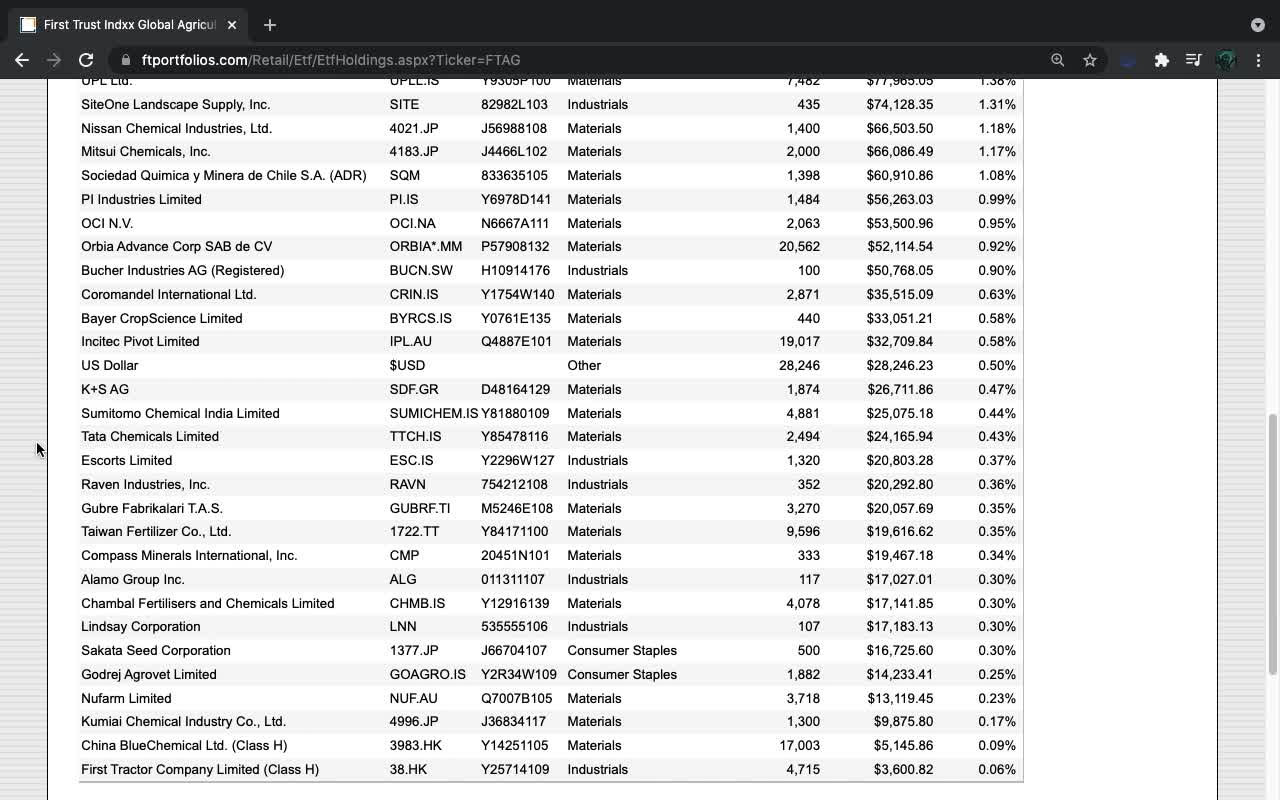
Task: Click Tata Chemicals Limited name
Action: 150,436
